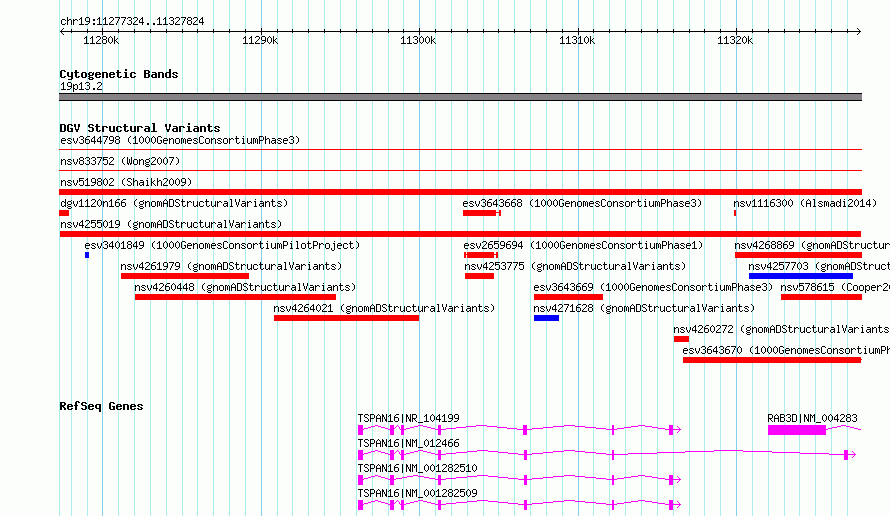Image resolution: width=890 pixels, height=516 pixels.
Task: Open variant dgv1120n166 label
Action: [174, 203]
